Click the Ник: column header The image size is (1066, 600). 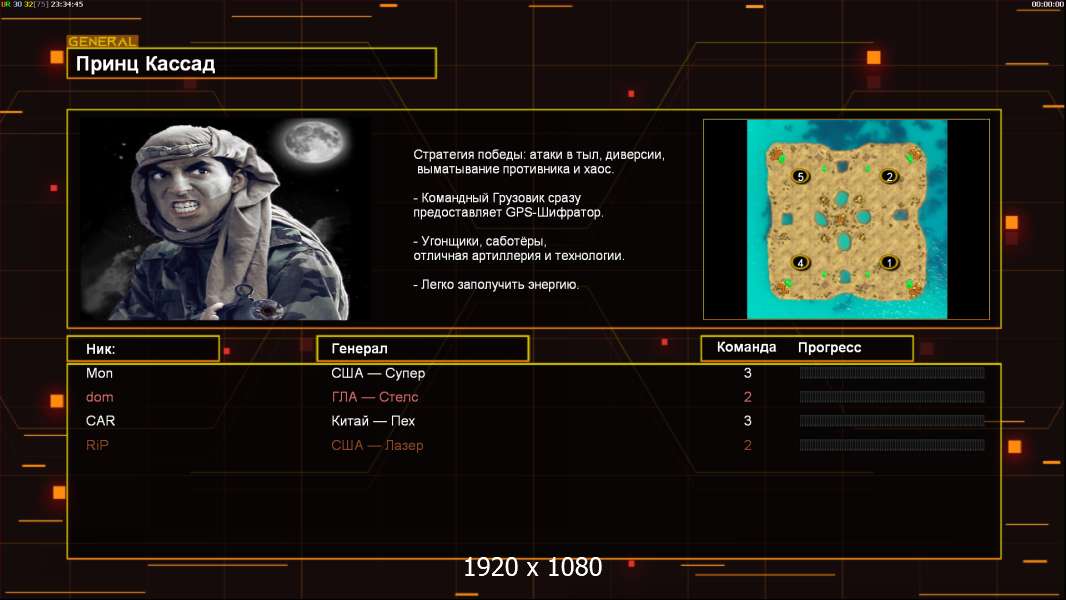tap(143, 349)
